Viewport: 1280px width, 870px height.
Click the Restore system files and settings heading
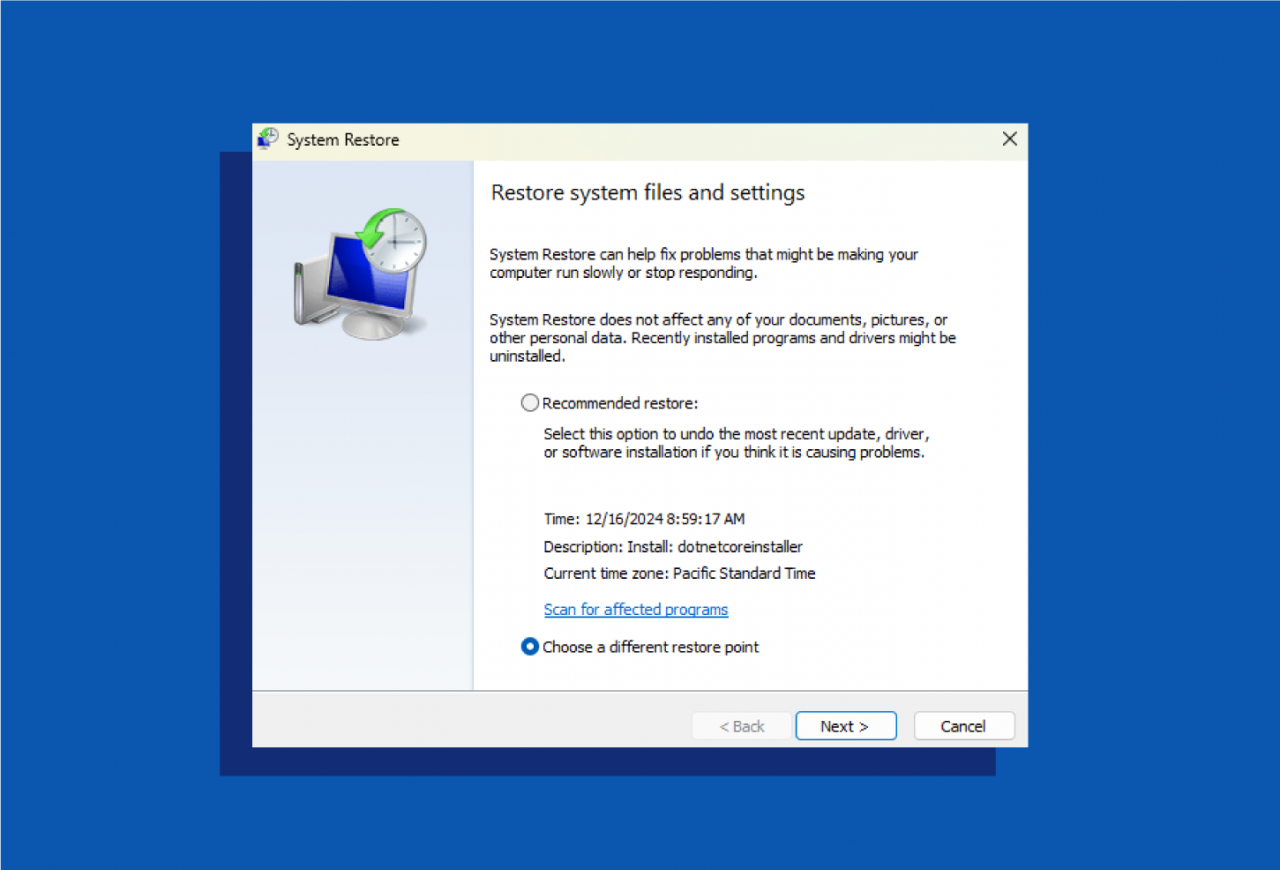tap(647, 192)
